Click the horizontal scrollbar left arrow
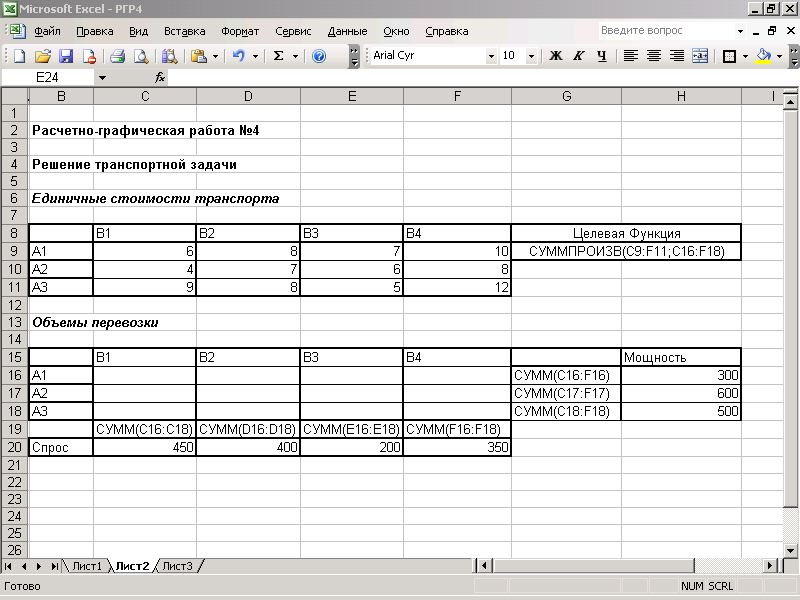This screenshot has width=800, height=600. tap(485, 565)
